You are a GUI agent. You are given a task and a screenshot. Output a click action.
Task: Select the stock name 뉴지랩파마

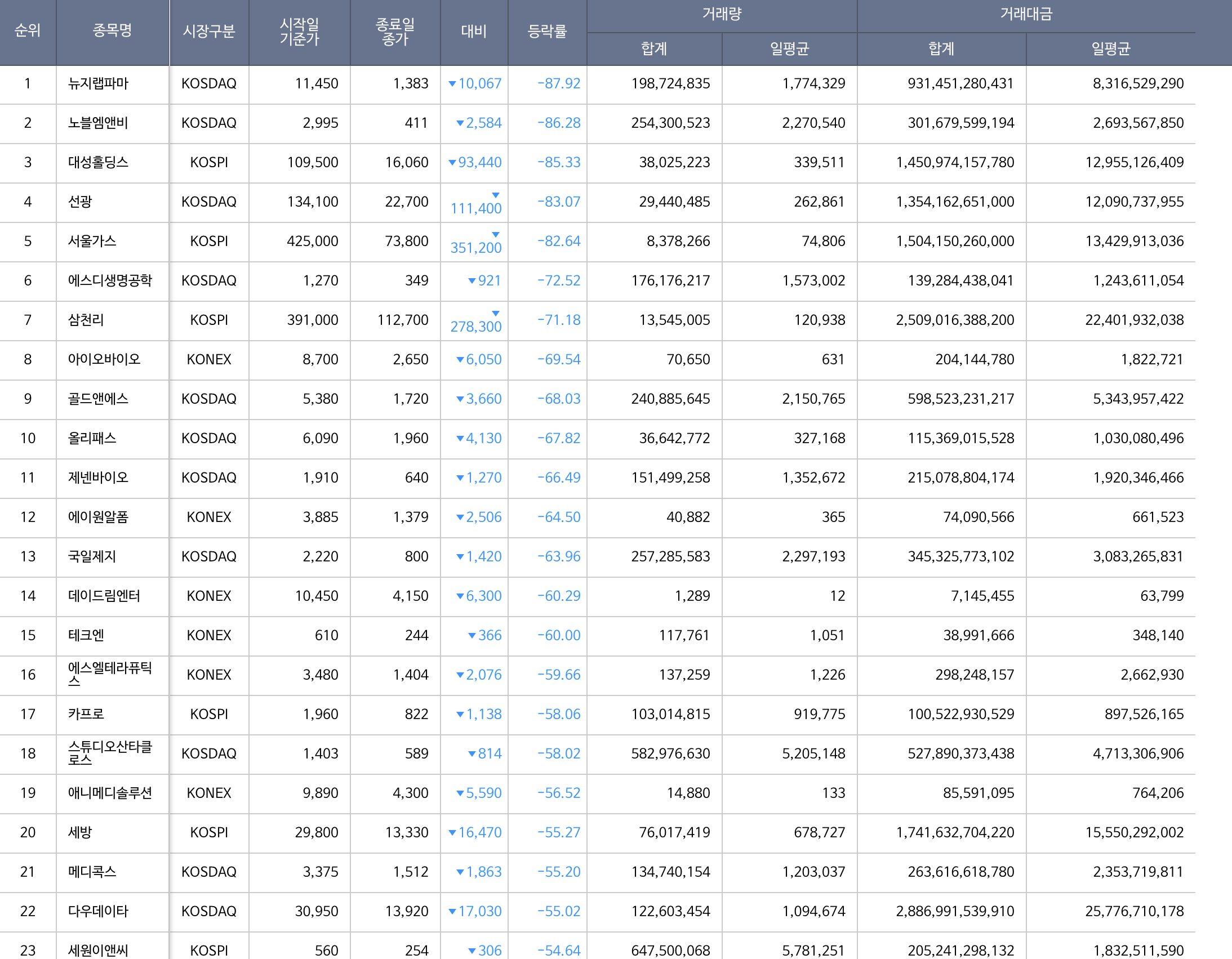[x=98, y=83]
